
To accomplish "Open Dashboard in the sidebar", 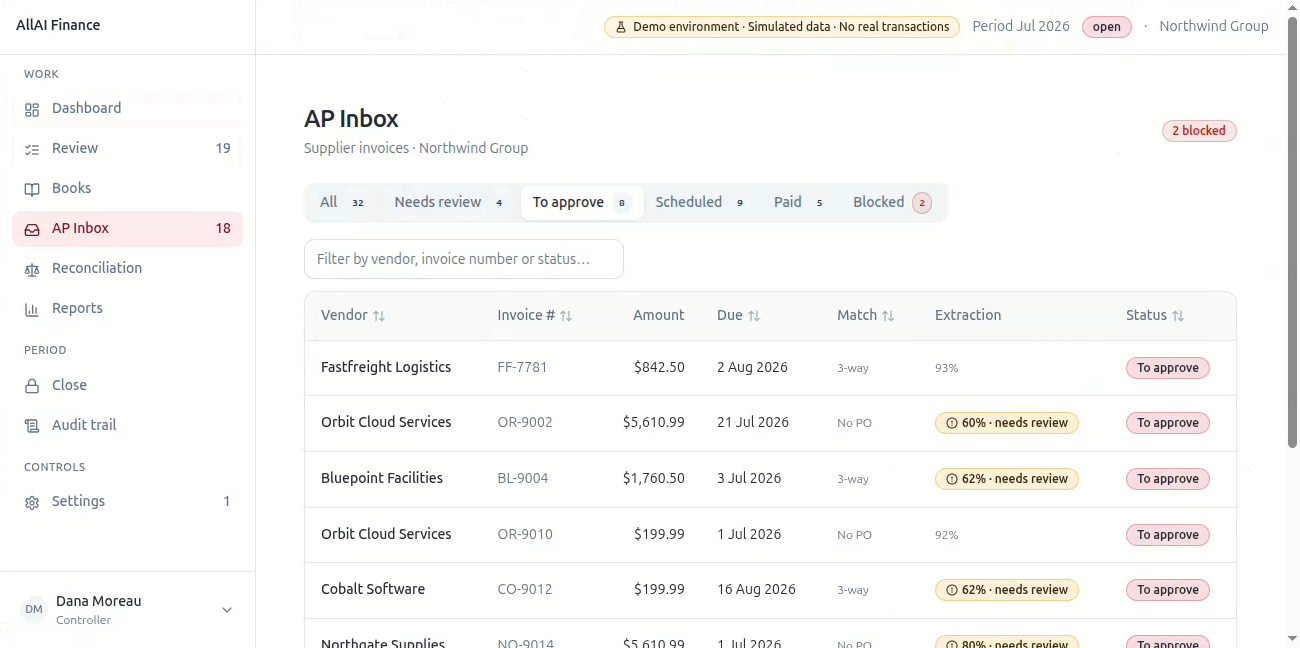I will tap(127, 108).
